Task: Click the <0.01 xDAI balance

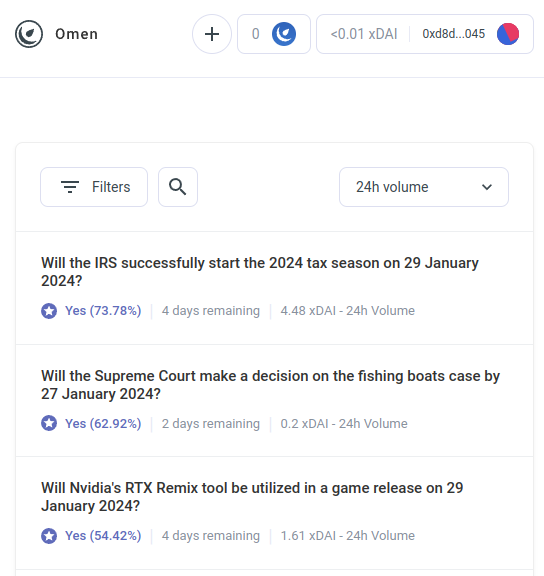Action: tap(364, 34)
